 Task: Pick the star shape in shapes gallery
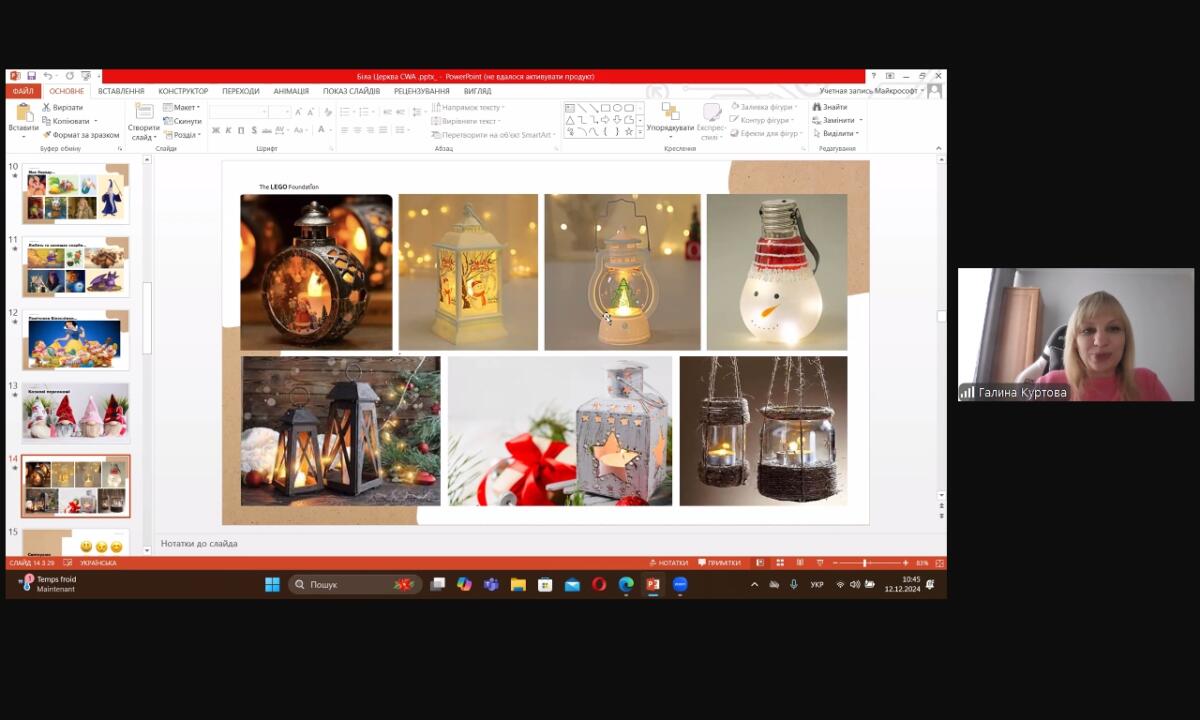[629, 131]
